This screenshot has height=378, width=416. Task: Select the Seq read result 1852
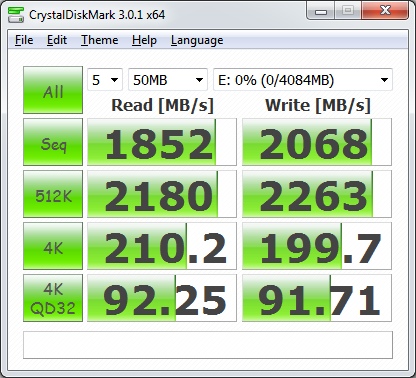point(162,142)
